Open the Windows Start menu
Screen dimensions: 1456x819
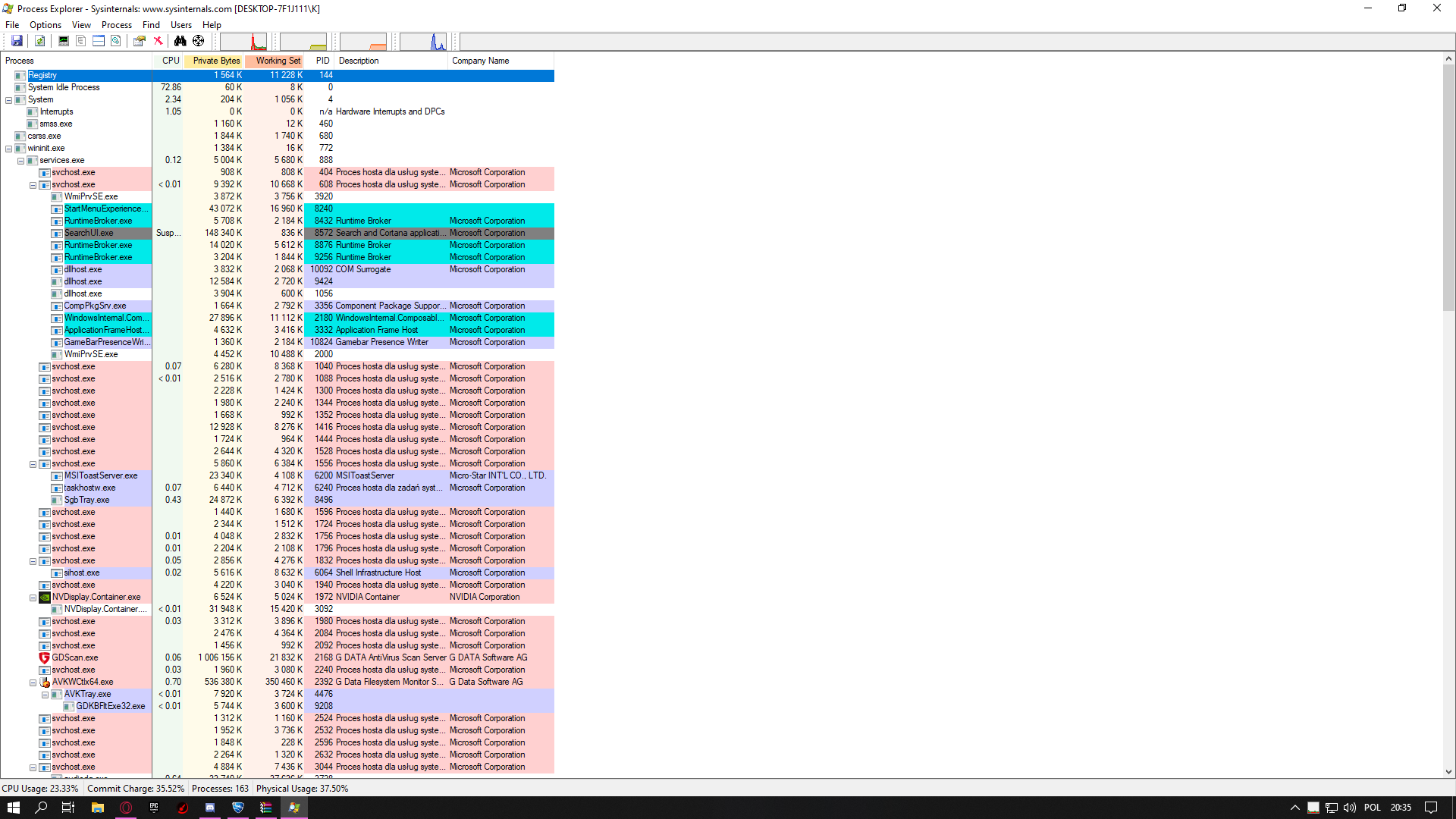14,808
